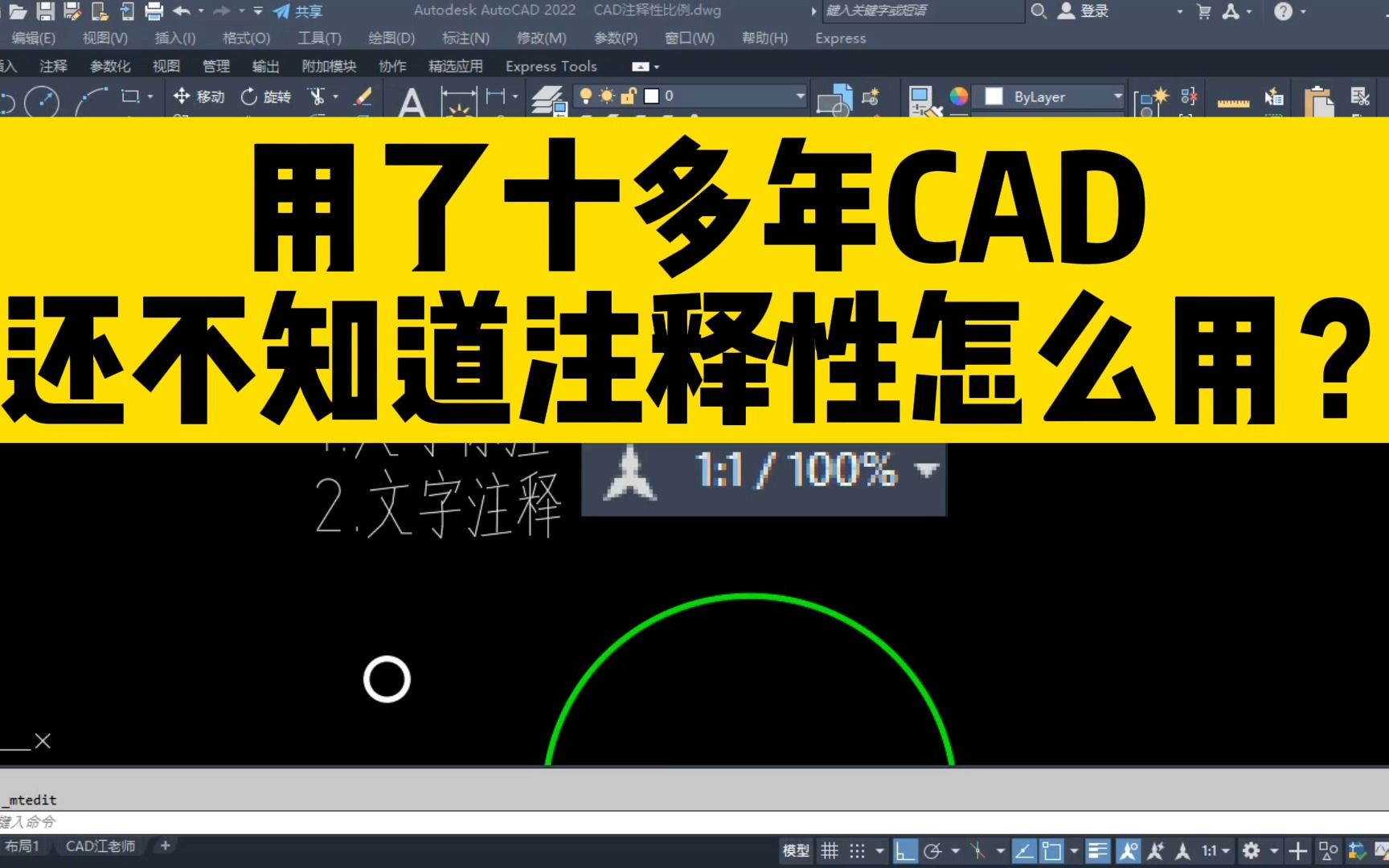The width and height of the screenshot is (1389, 868).
Task: Add a new layout with the plus button
Action: [166, 845]
